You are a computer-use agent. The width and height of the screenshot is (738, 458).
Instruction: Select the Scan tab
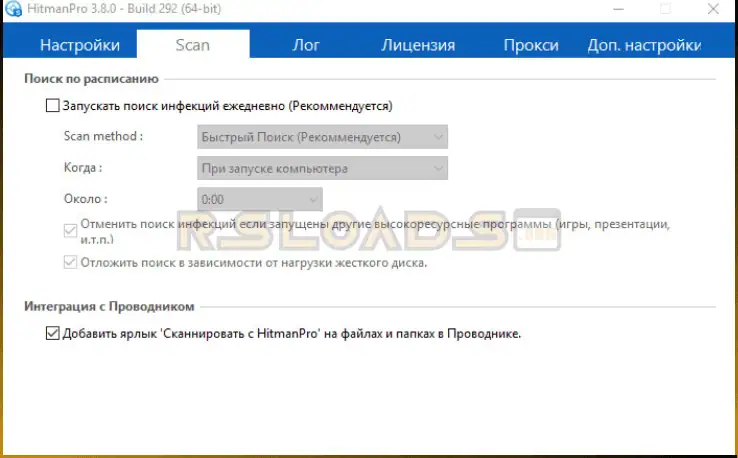(x=192, y=45)
